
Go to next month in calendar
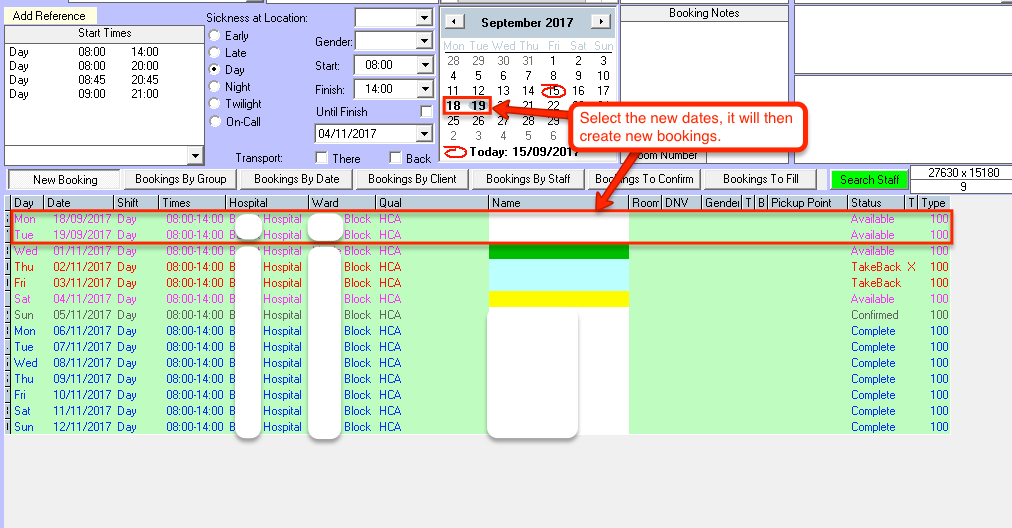(599, 22)
